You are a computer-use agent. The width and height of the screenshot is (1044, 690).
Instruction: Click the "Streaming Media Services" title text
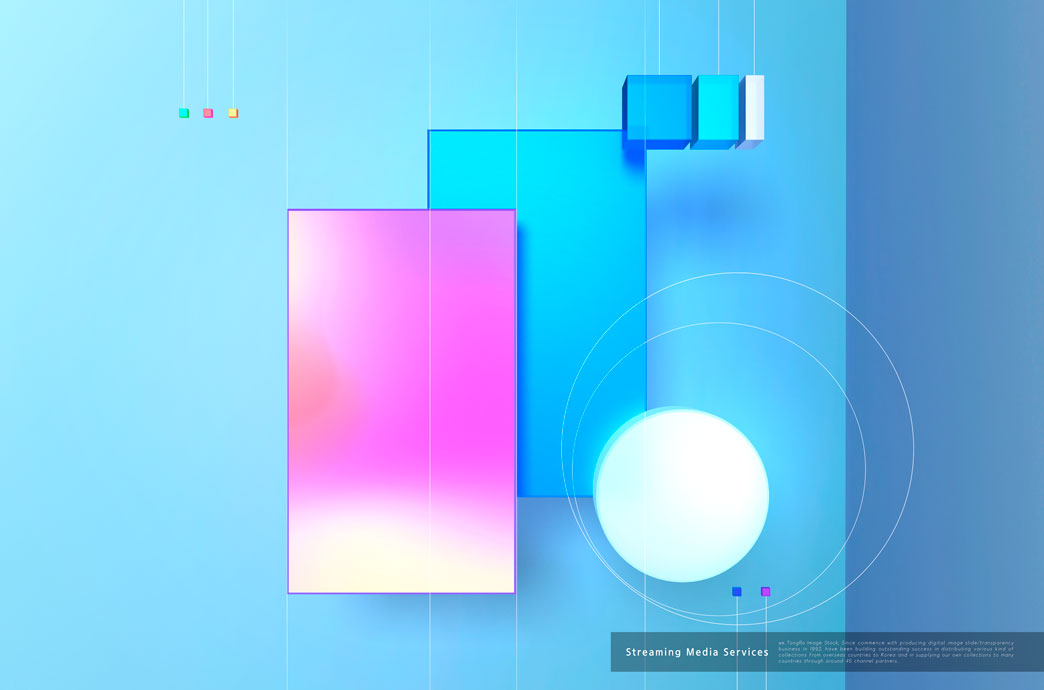tap(697, 652)
